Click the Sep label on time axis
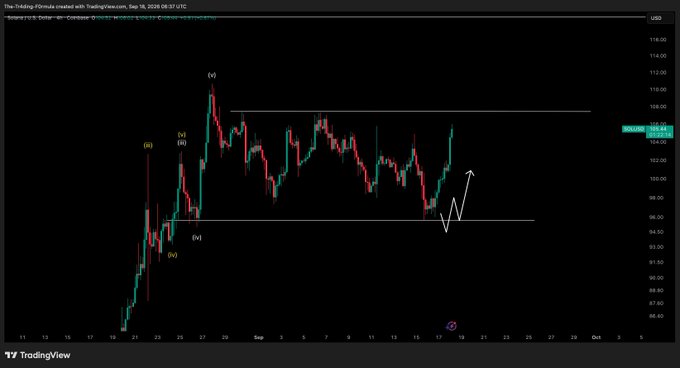Viewport: 680px width, 368px height. [x=258, y=337]
